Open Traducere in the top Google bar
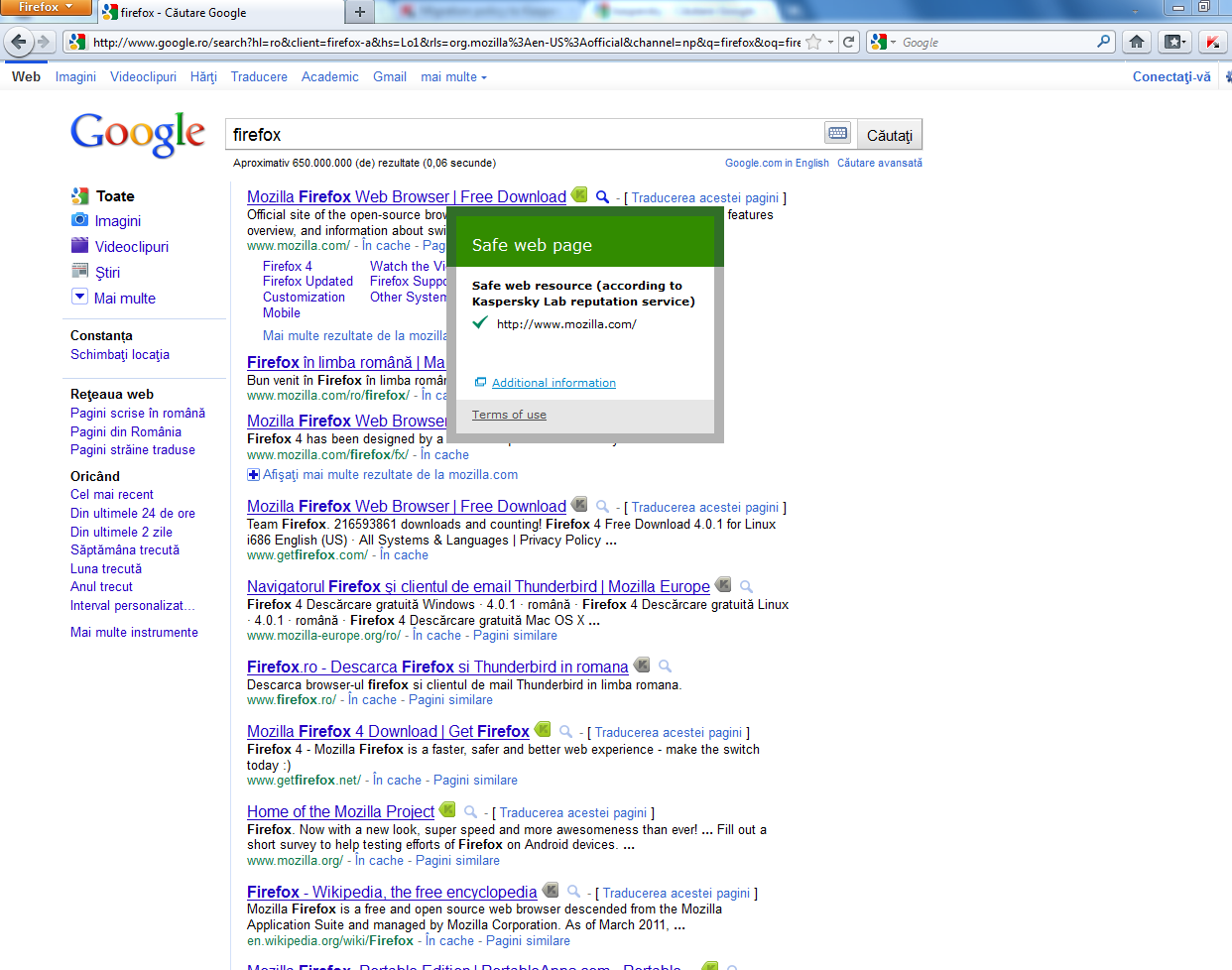Viewport: 1232px width, 970px height. point(259,76)
